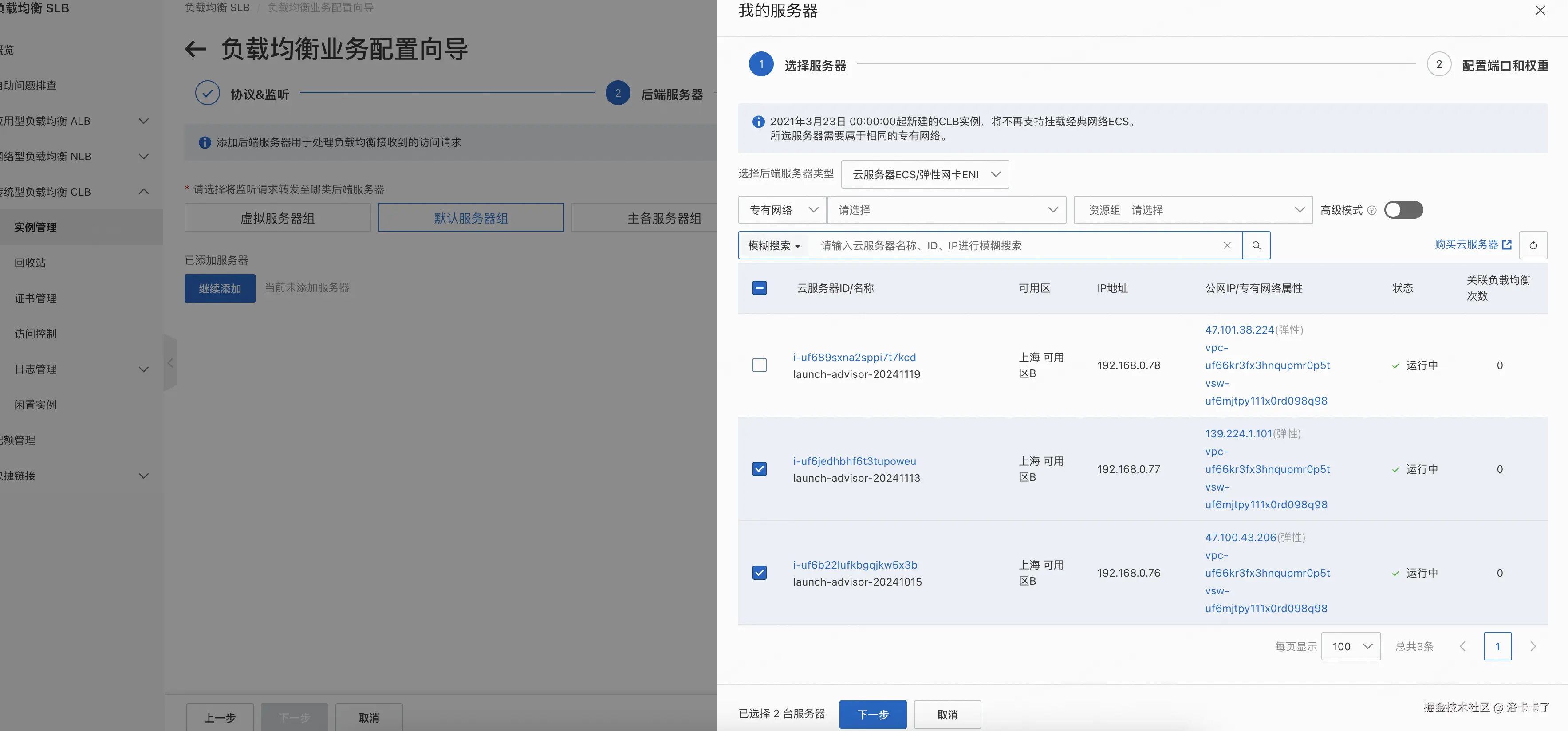Click the refresh server list icon
This screenshot has height=731, width=1568.
(x=1533, y=245)
